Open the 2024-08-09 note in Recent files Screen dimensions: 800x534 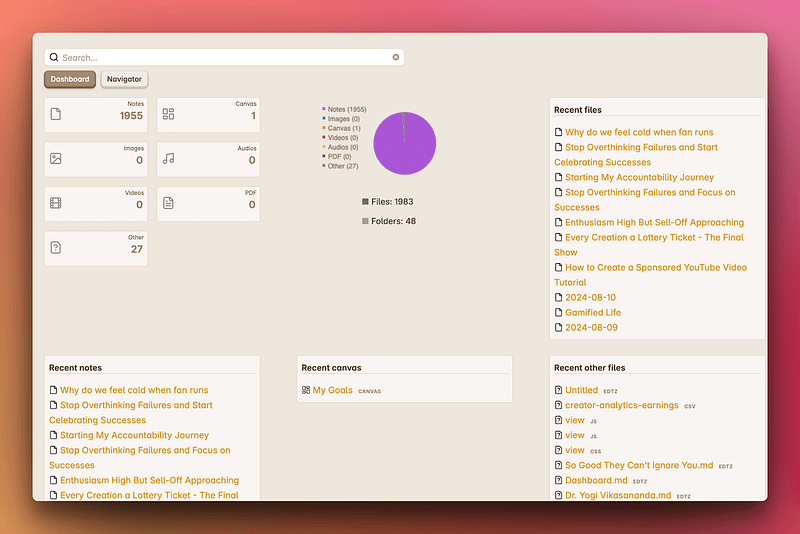[x=591, y=327]
